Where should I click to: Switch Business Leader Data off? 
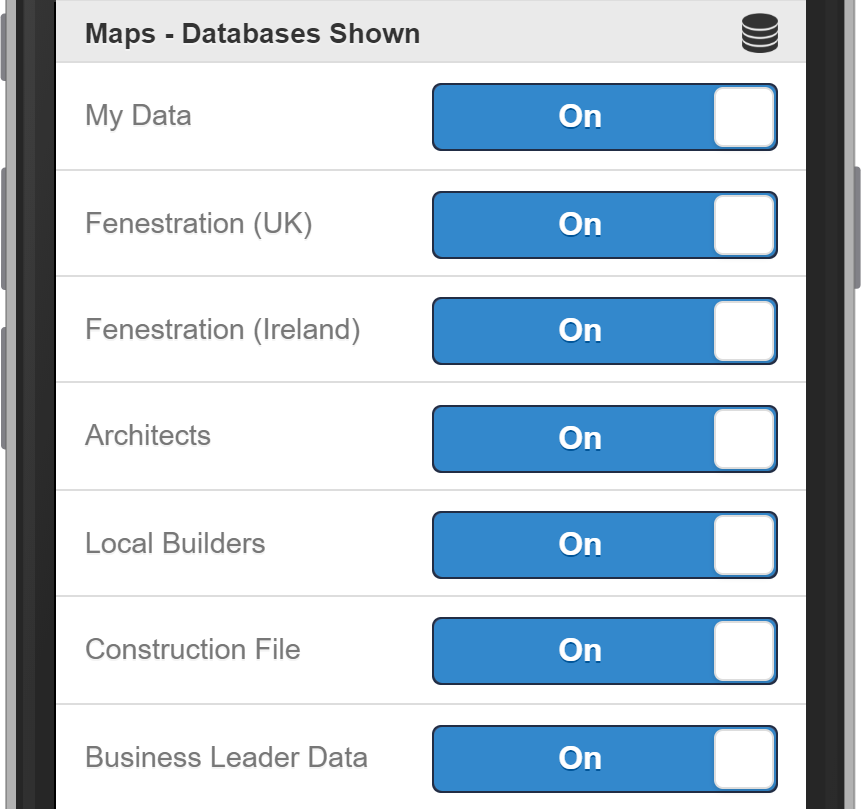click(x=604, y=758)
